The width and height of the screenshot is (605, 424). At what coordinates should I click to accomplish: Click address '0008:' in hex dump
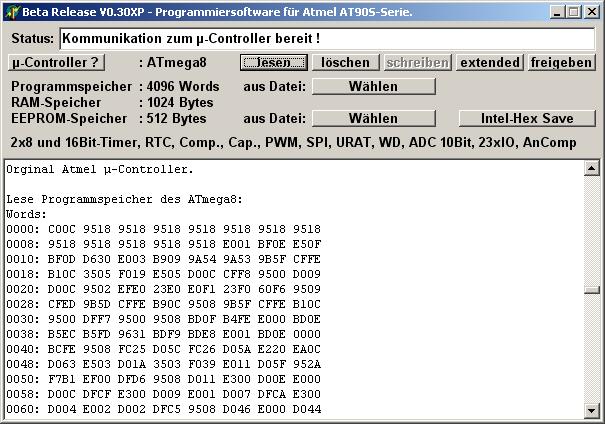pyautogui.click(x=23, y=244)
